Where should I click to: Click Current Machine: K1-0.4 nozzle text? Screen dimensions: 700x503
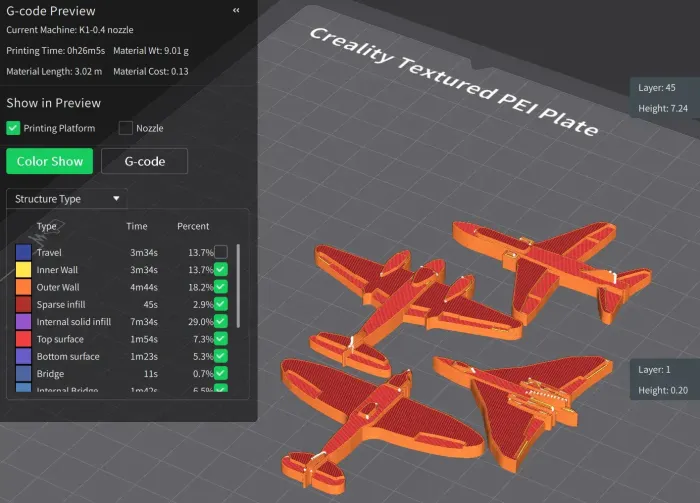[70, 30]
